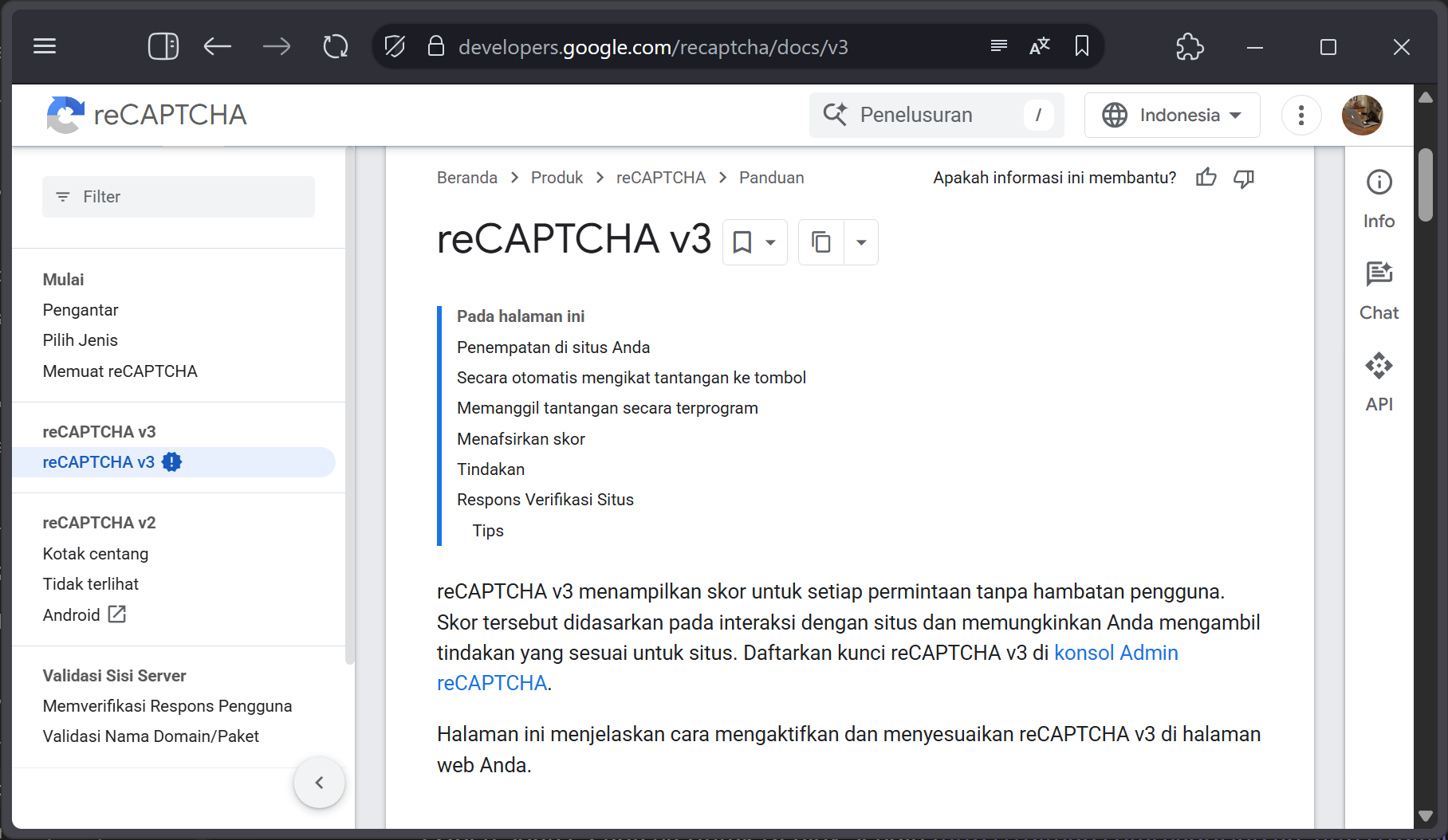Open Panduan breadcrumb link
The image size is (1448, 840).
[x=772, y=178]
